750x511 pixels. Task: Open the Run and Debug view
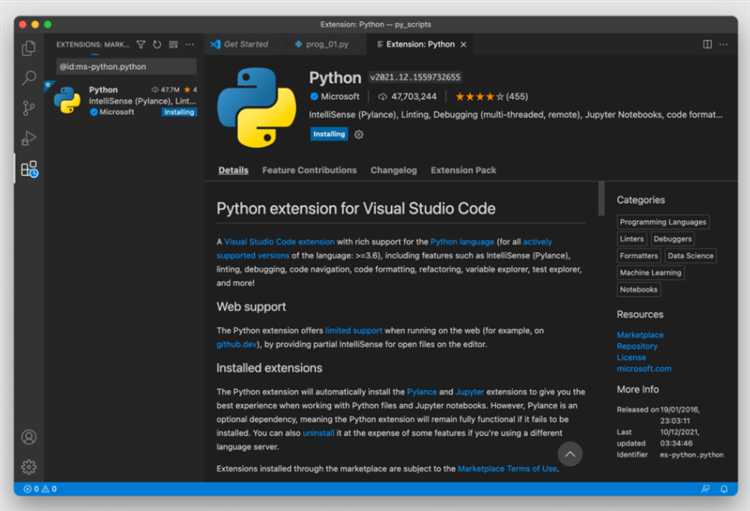click(x=29, y=138)
